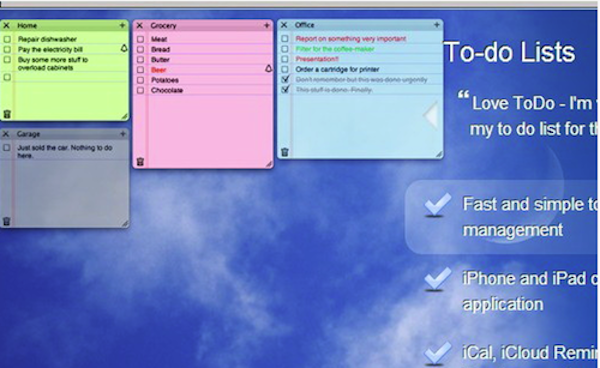Add an item to Garage list
The width and height of the screenshot is (600, 368).
click(123, 134)
